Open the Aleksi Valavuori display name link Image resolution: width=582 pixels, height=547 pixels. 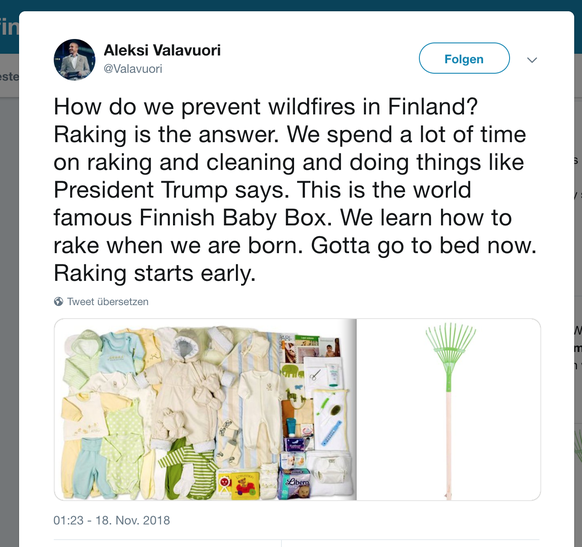(162, 50)
